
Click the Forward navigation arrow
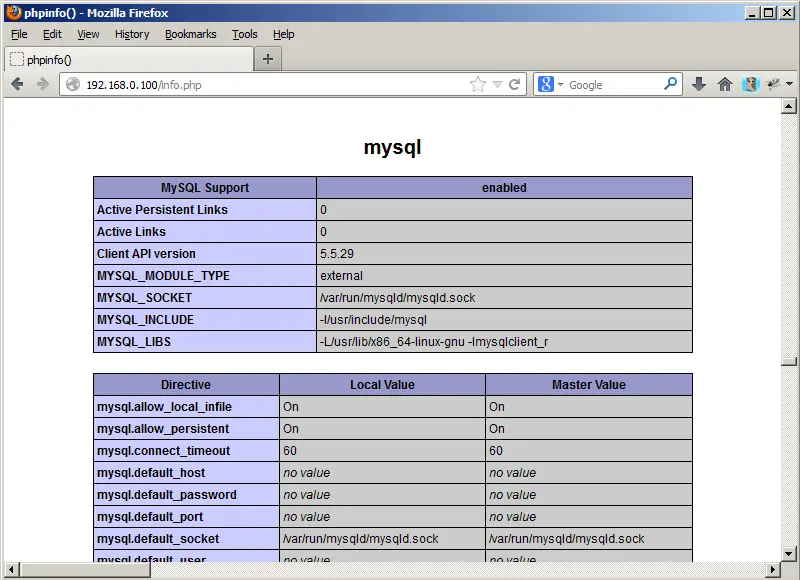43,84
